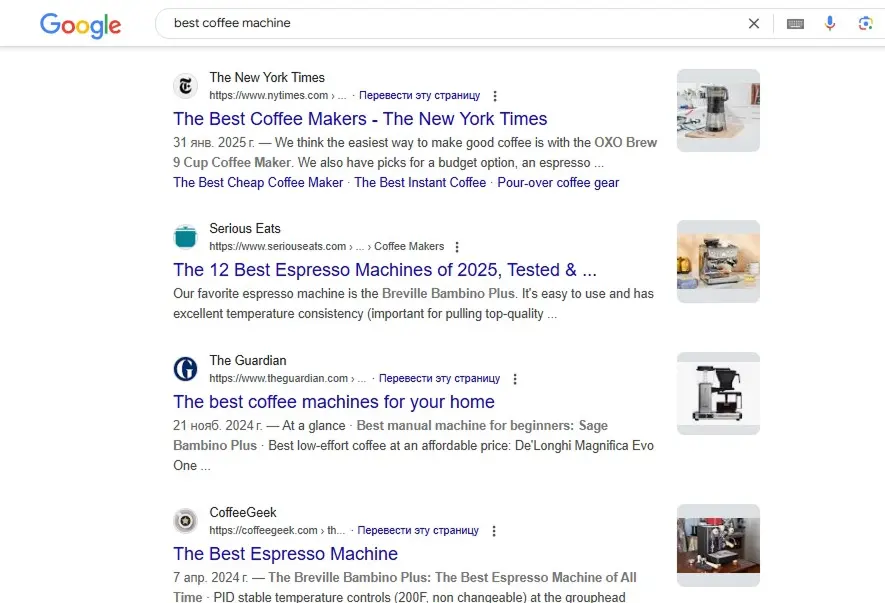This screenshot has height=603, width=885.
Task: Open more options for coffeegeek.com result
Action: (494, 531)
